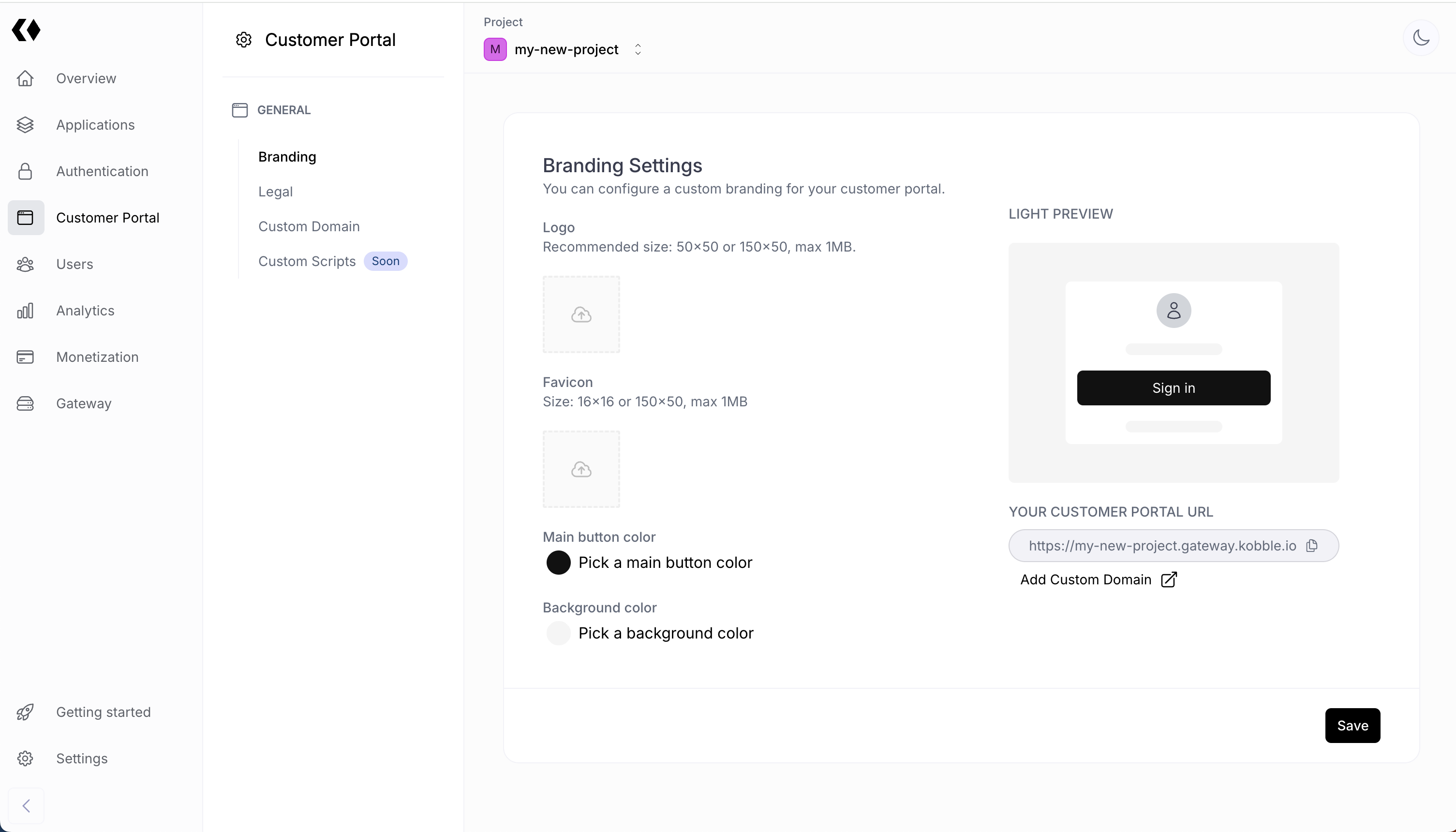Copy the customer portal URL

pyautogui.click(x=1312, y=546)
